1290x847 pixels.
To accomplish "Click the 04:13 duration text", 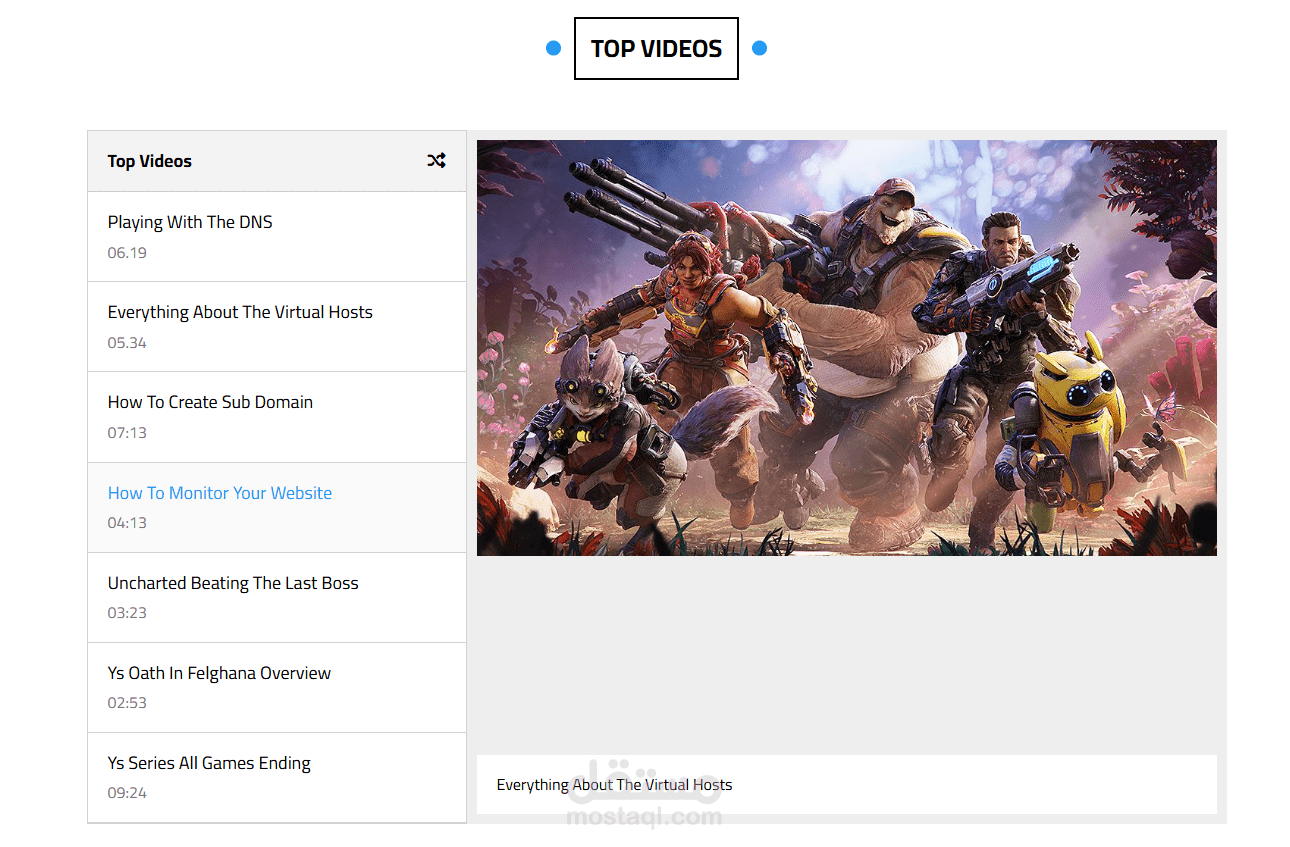I will [x=127, y=523].
